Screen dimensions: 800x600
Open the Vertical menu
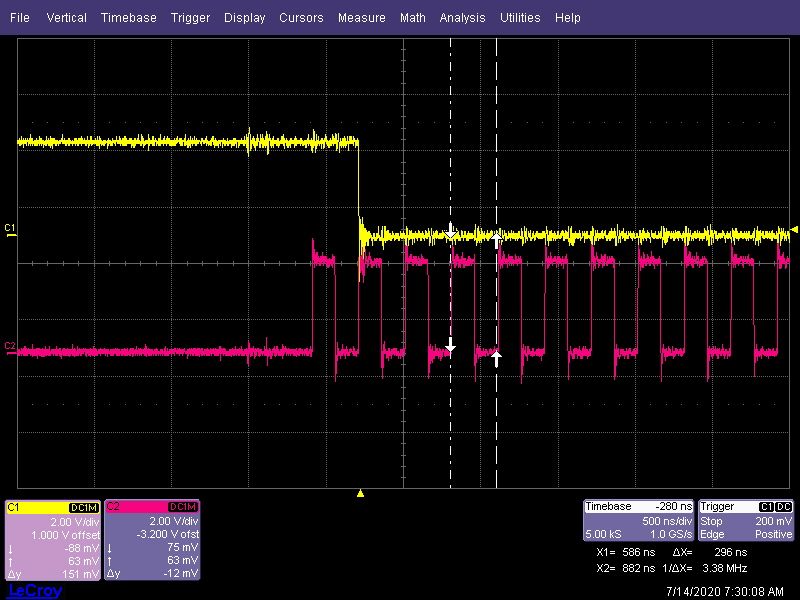click(x=66, y=17)
